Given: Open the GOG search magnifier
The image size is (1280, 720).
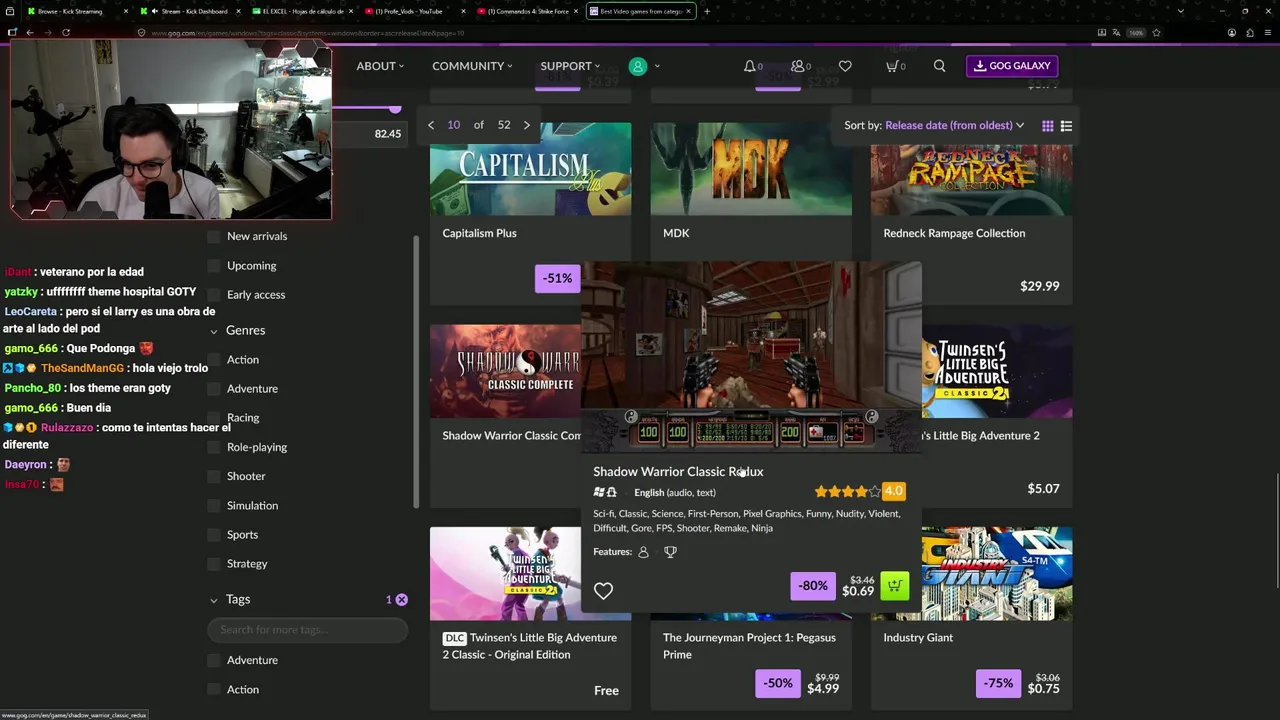Looking at the screenshot, I should [x=939, y=66].
